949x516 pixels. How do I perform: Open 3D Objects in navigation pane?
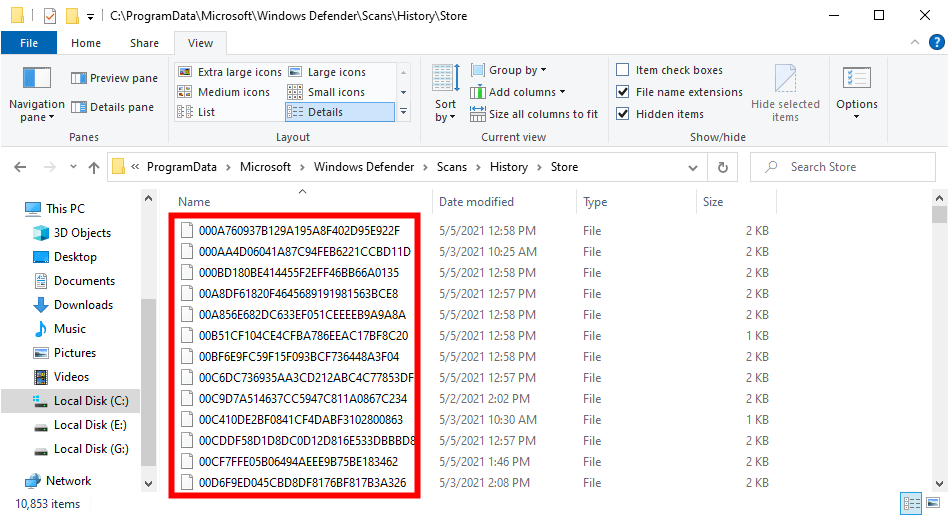(x=82, y=233)
